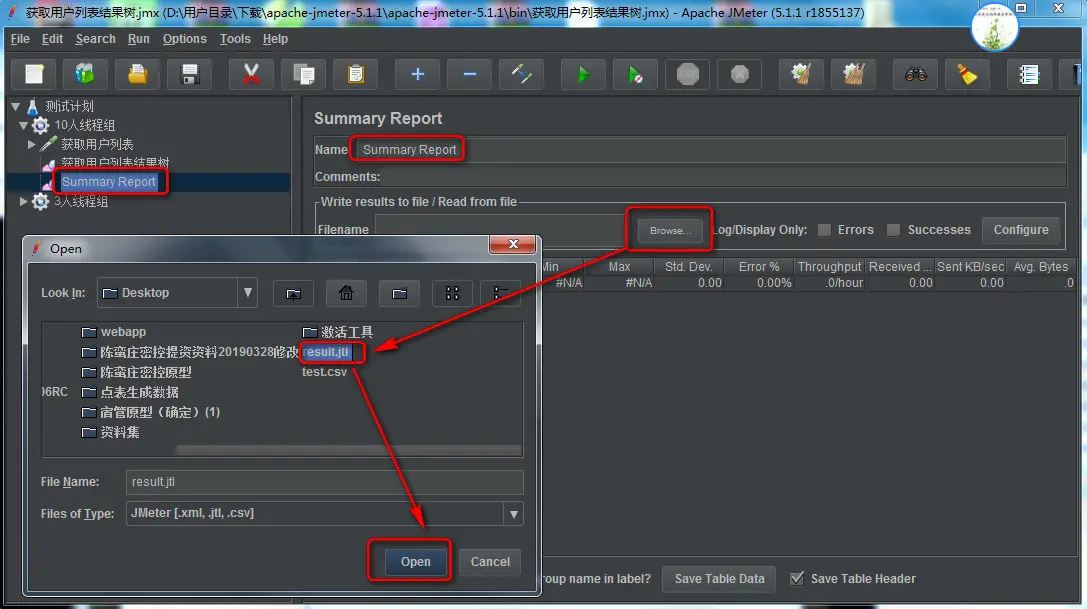Switch to List view icon in Open dialog
The height and width of the screenshot is (609, 1087).
pyautogui.click(x=453, y=293)
